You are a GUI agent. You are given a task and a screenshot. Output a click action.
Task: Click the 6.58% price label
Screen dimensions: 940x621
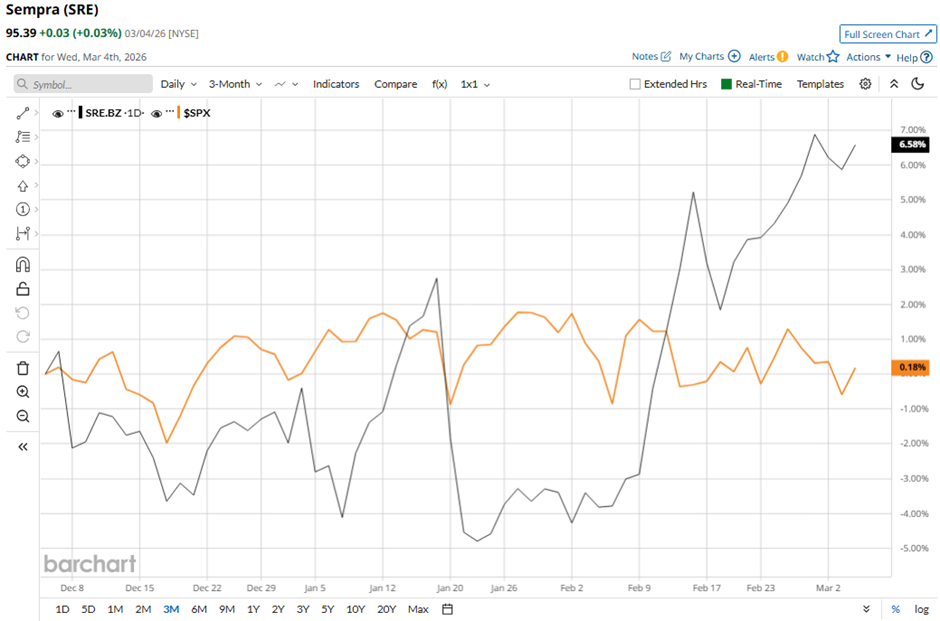pyautogui.click(x=911, y=144)
